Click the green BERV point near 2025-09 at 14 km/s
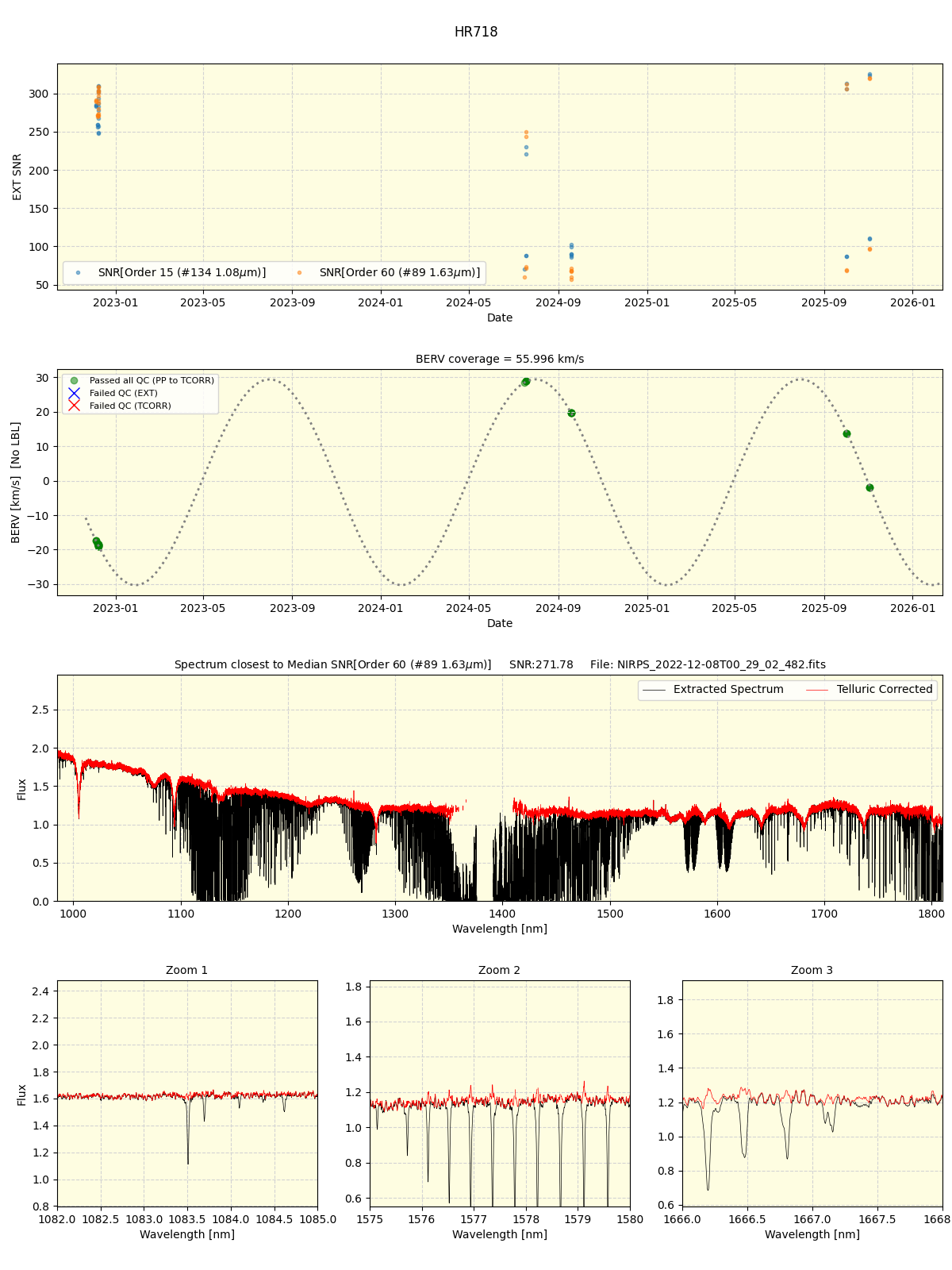This screenshot has width=952, height=1270. click(x=846, y=434)
